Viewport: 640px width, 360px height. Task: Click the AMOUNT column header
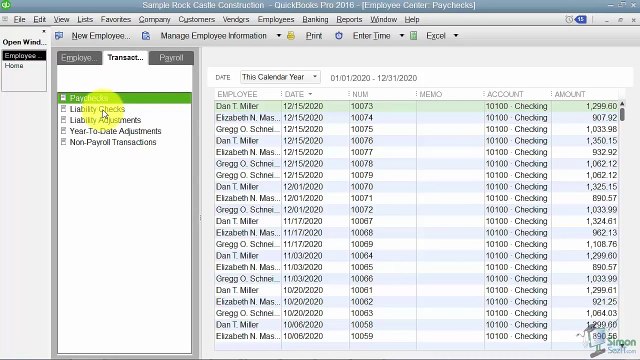click(585, 94)
